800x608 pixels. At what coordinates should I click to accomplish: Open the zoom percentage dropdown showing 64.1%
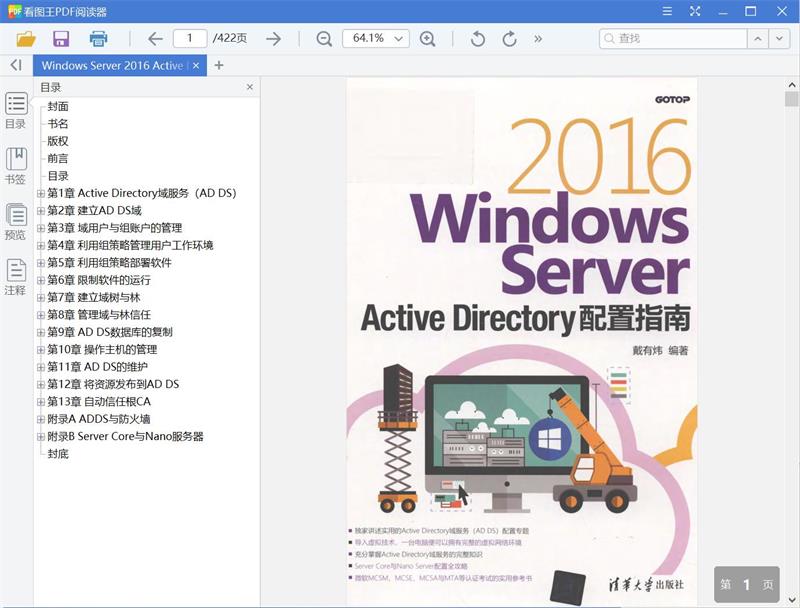[x=376, y=38]
